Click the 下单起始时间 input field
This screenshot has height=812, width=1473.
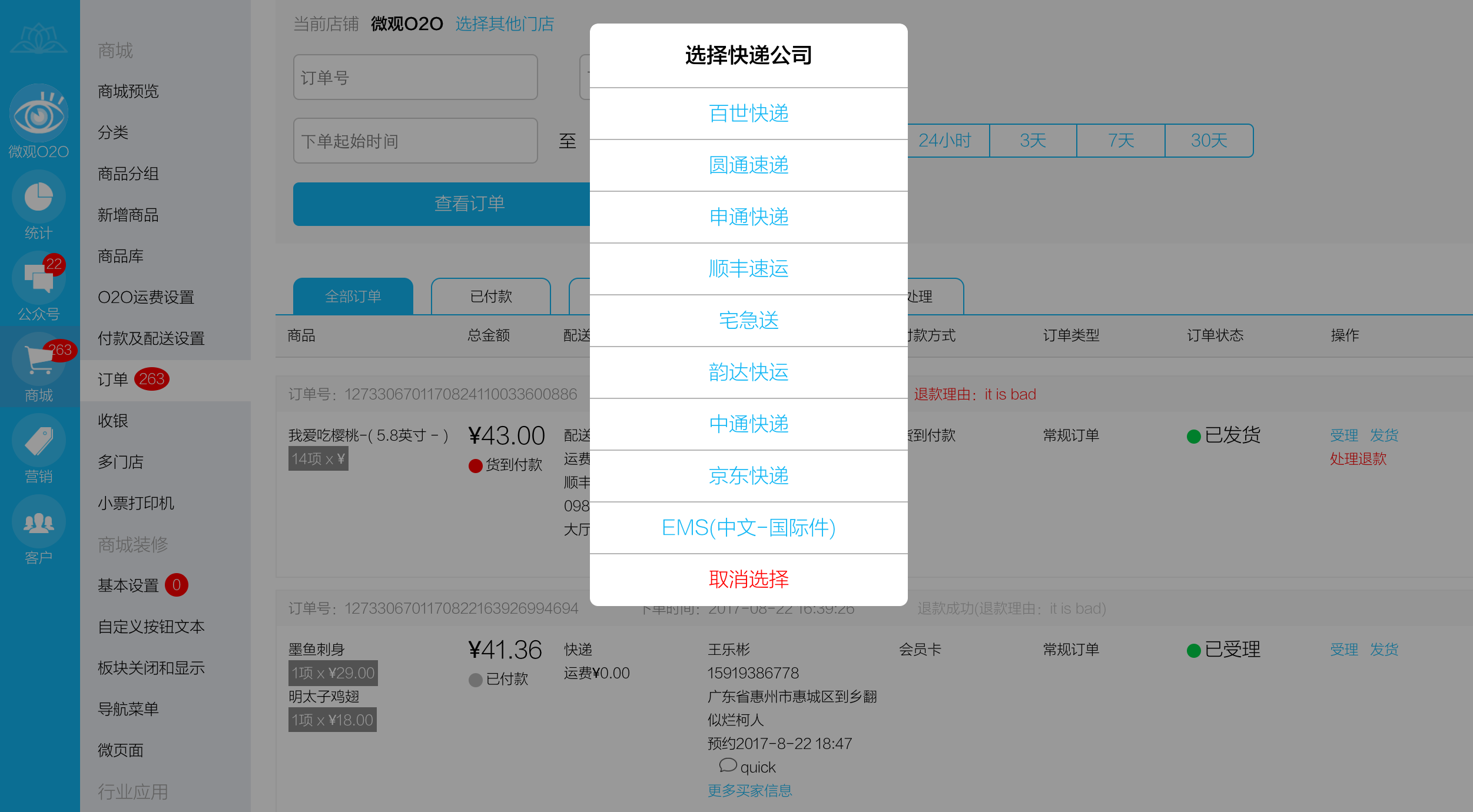click(416, 141)
